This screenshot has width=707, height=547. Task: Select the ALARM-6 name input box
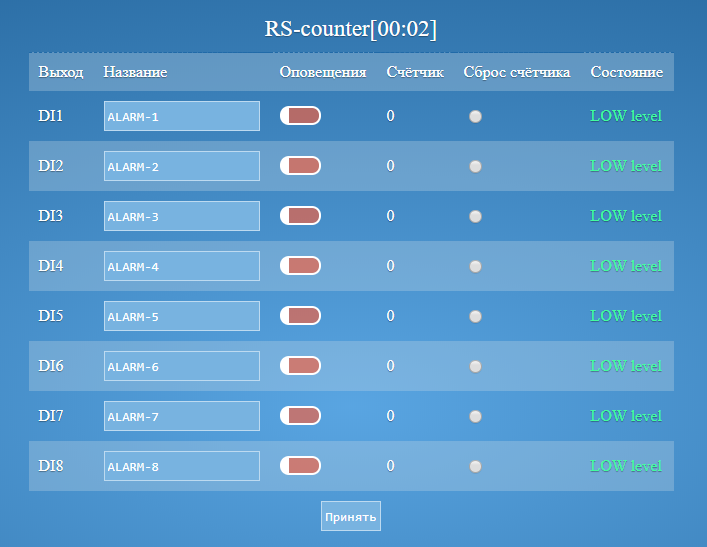coord(181,366)
